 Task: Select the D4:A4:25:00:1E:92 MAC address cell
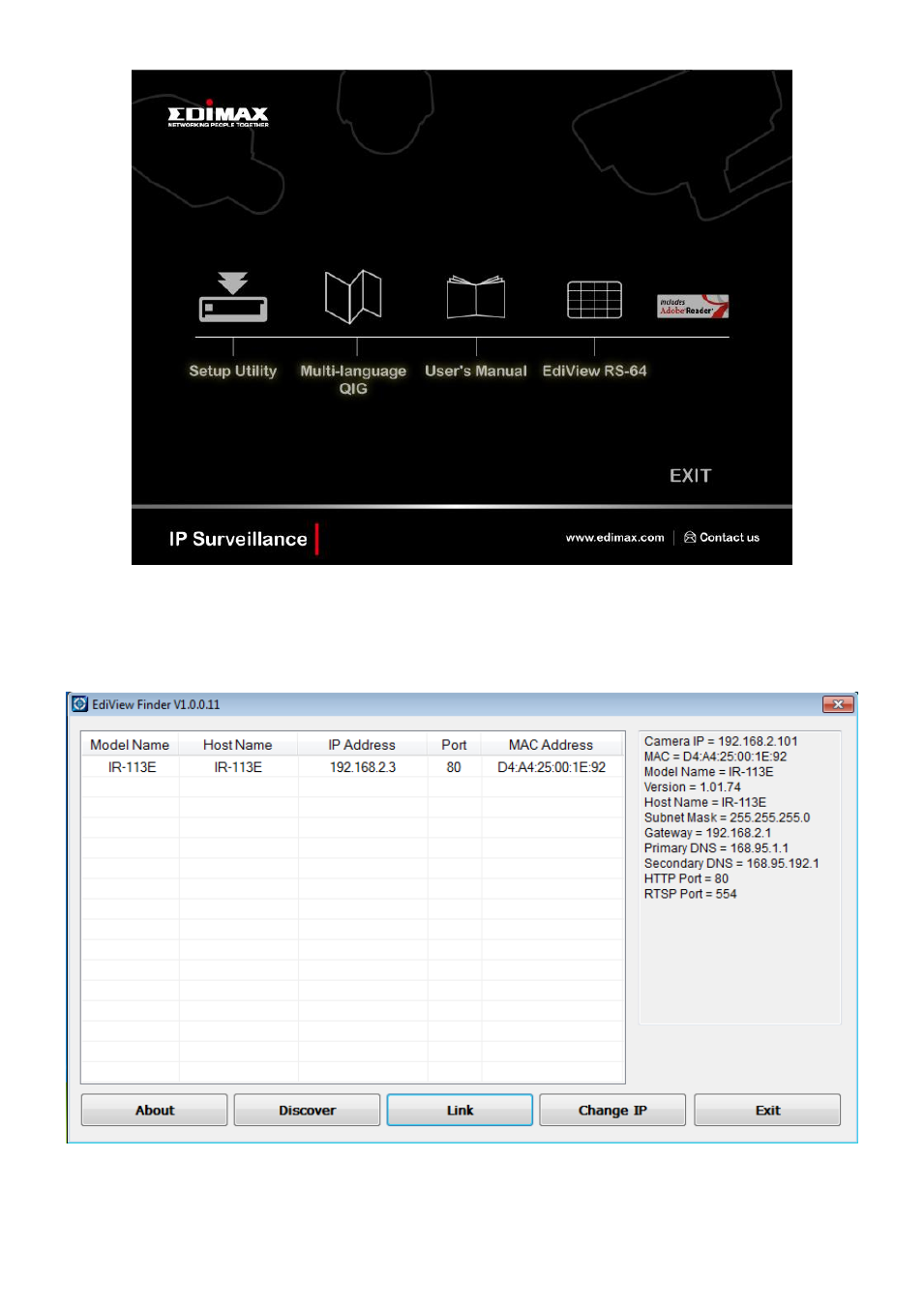[551, 767]
